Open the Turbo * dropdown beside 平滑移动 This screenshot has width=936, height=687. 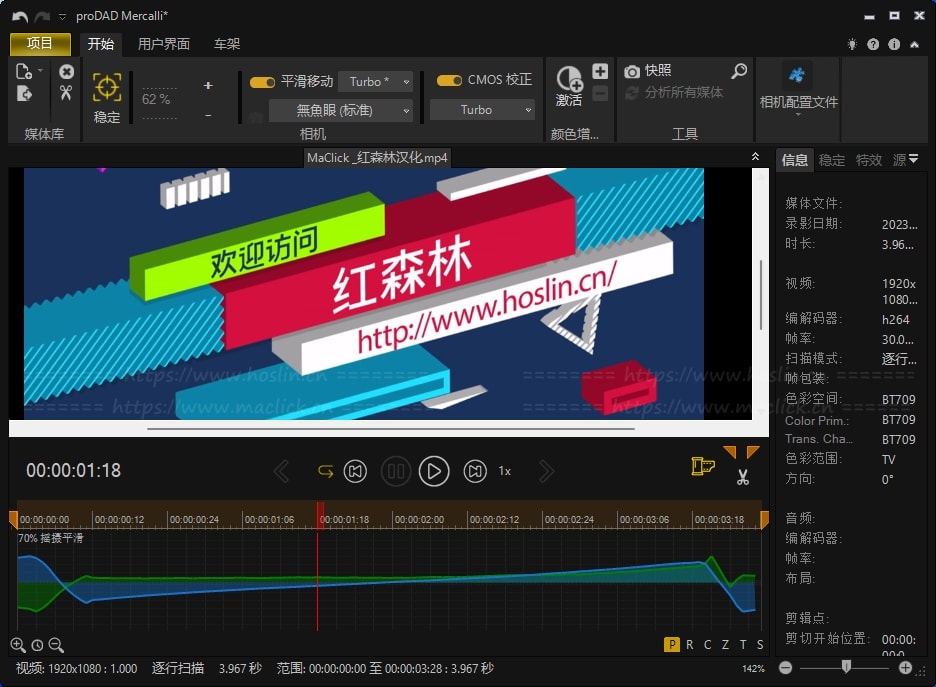pyautogui.click(x=375, y=81)
